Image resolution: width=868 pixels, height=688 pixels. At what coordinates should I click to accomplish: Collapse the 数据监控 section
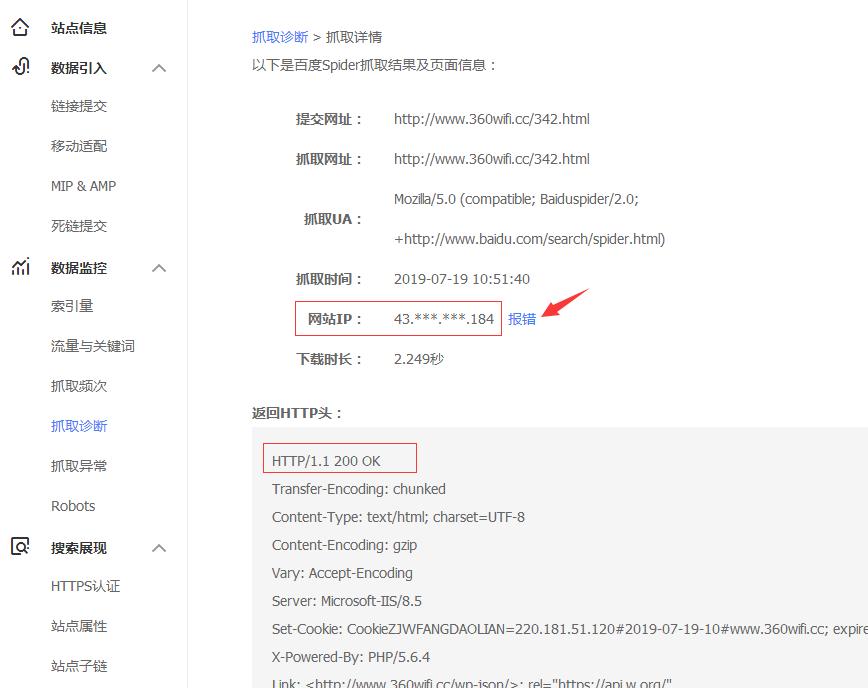(x=158, y=267)
